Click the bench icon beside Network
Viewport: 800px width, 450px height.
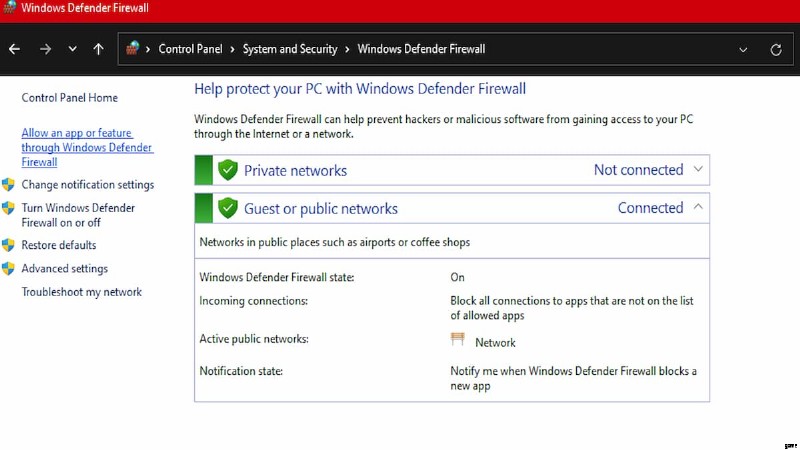pos(458,339)
